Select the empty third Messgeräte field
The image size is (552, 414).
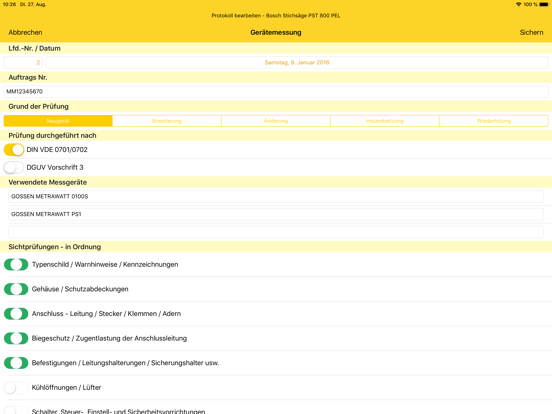(x=276, y=232)
